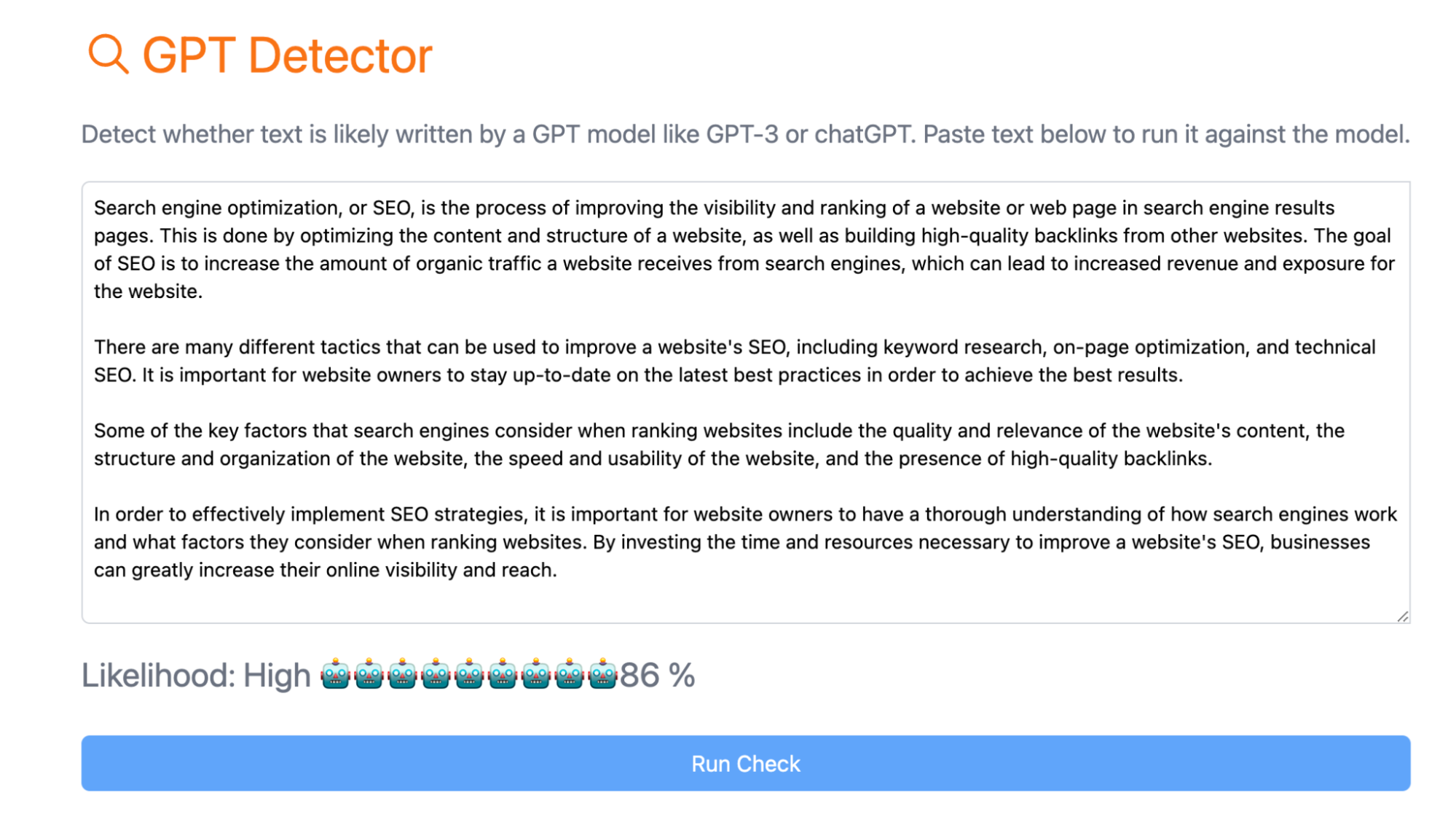Click inside the pasted SEO text area
Screen dimensions: 1456x825
click(x=745, y=402)
